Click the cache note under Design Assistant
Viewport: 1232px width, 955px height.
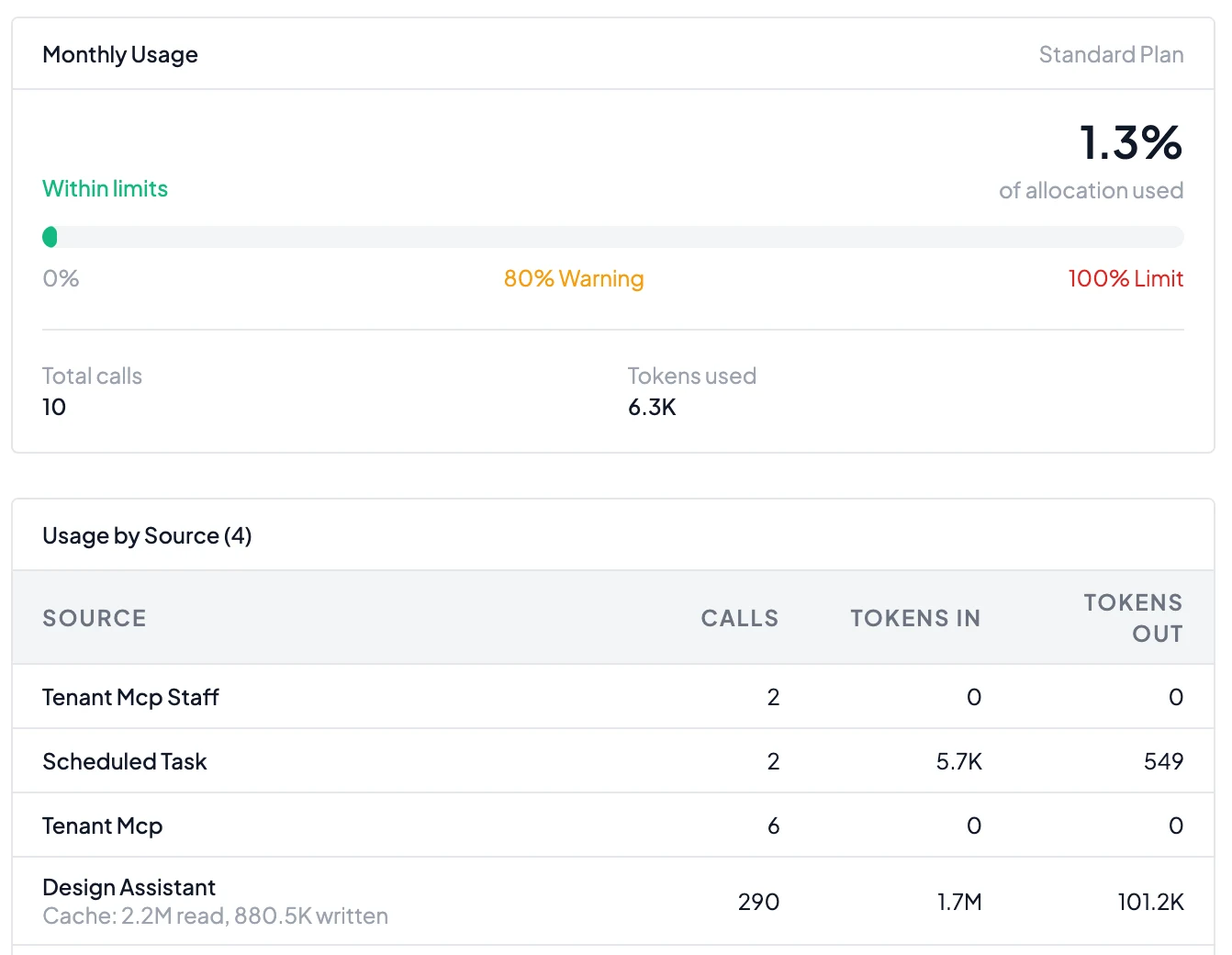tap(215, 916)
